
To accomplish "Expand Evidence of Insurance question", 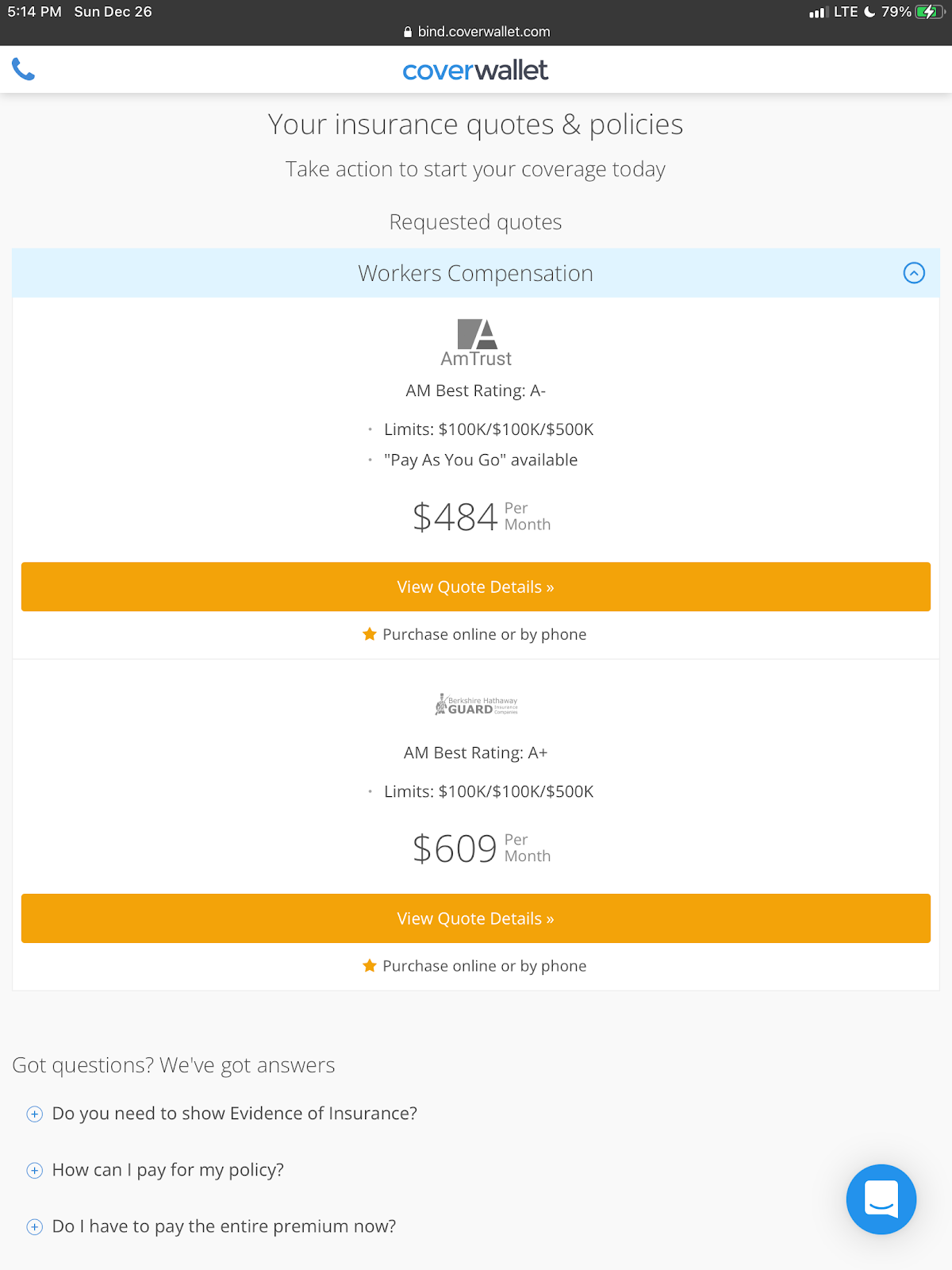I will click(x=35, y=1114).
